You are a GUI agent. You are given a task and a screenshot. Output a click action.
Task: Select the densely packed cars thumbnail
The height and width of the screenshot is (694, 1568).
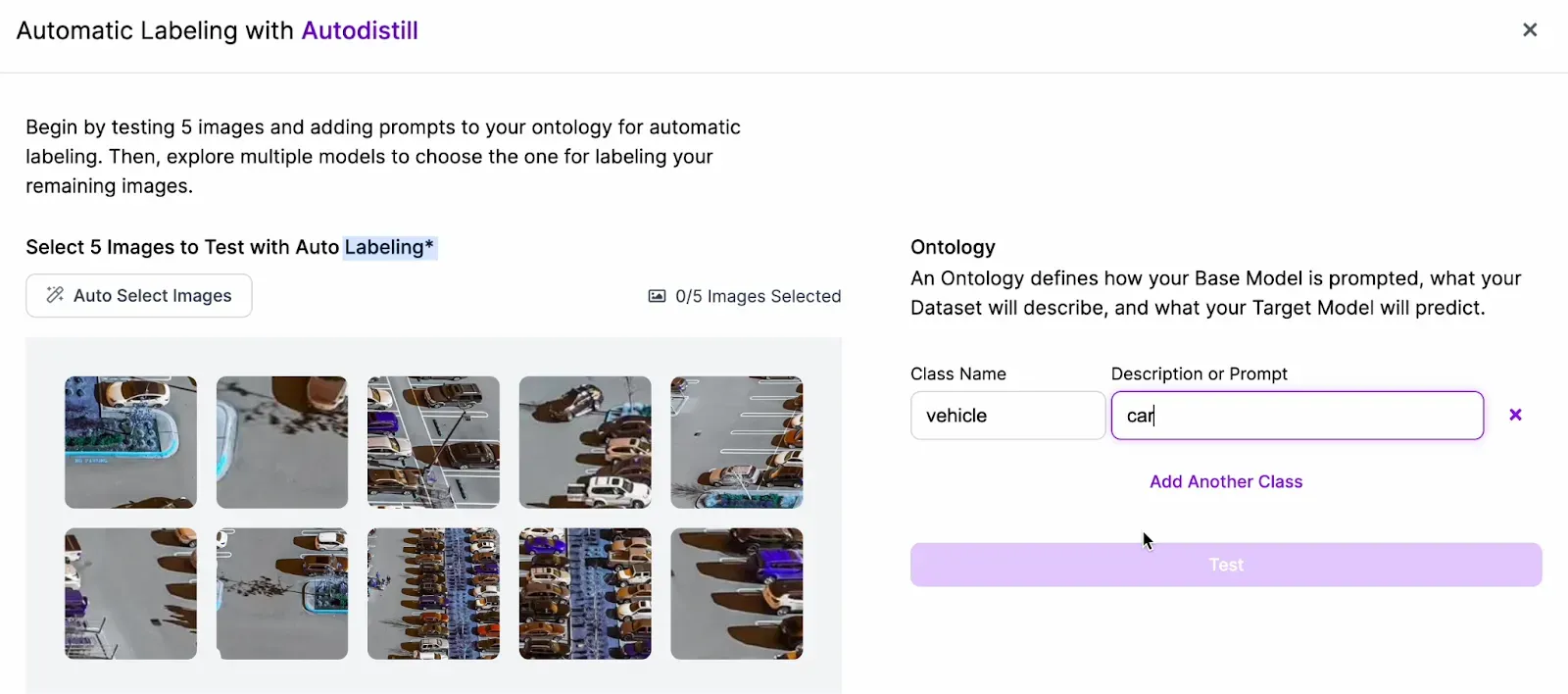click(433, 594)
